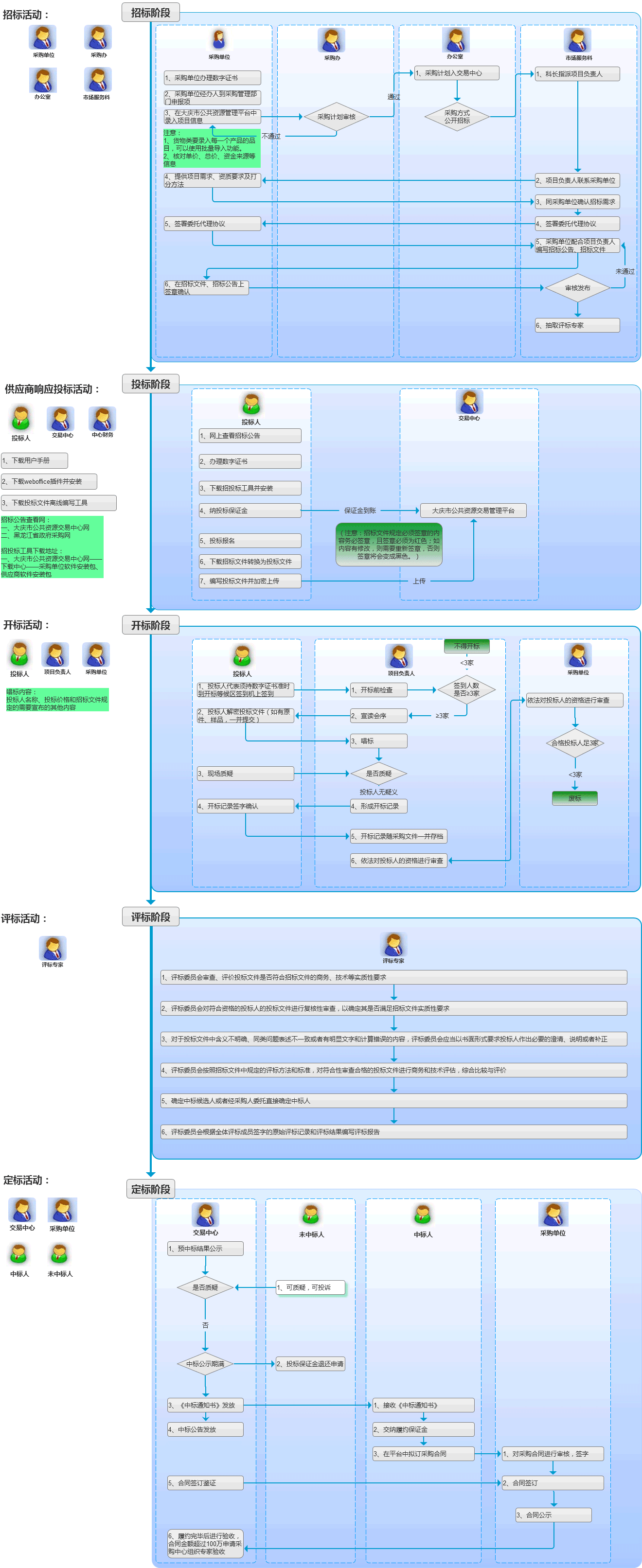Click the 未中标人 avatar in 定标阶段 swimlane
This screenshot has height=1568, width=642.
(x=311, y=1215)
